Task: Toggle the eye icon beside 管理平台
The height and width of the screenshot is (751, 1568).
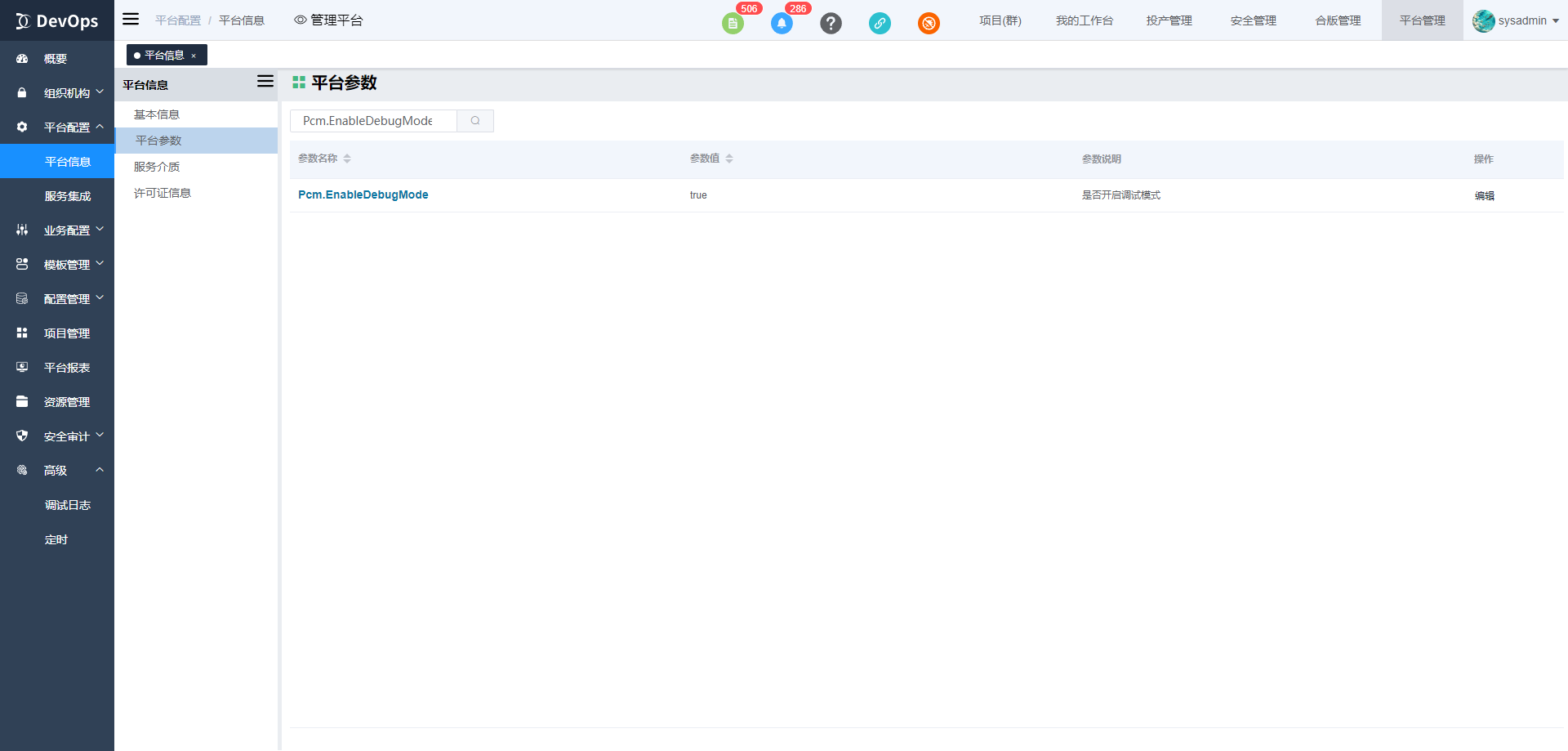Action: 301,20
